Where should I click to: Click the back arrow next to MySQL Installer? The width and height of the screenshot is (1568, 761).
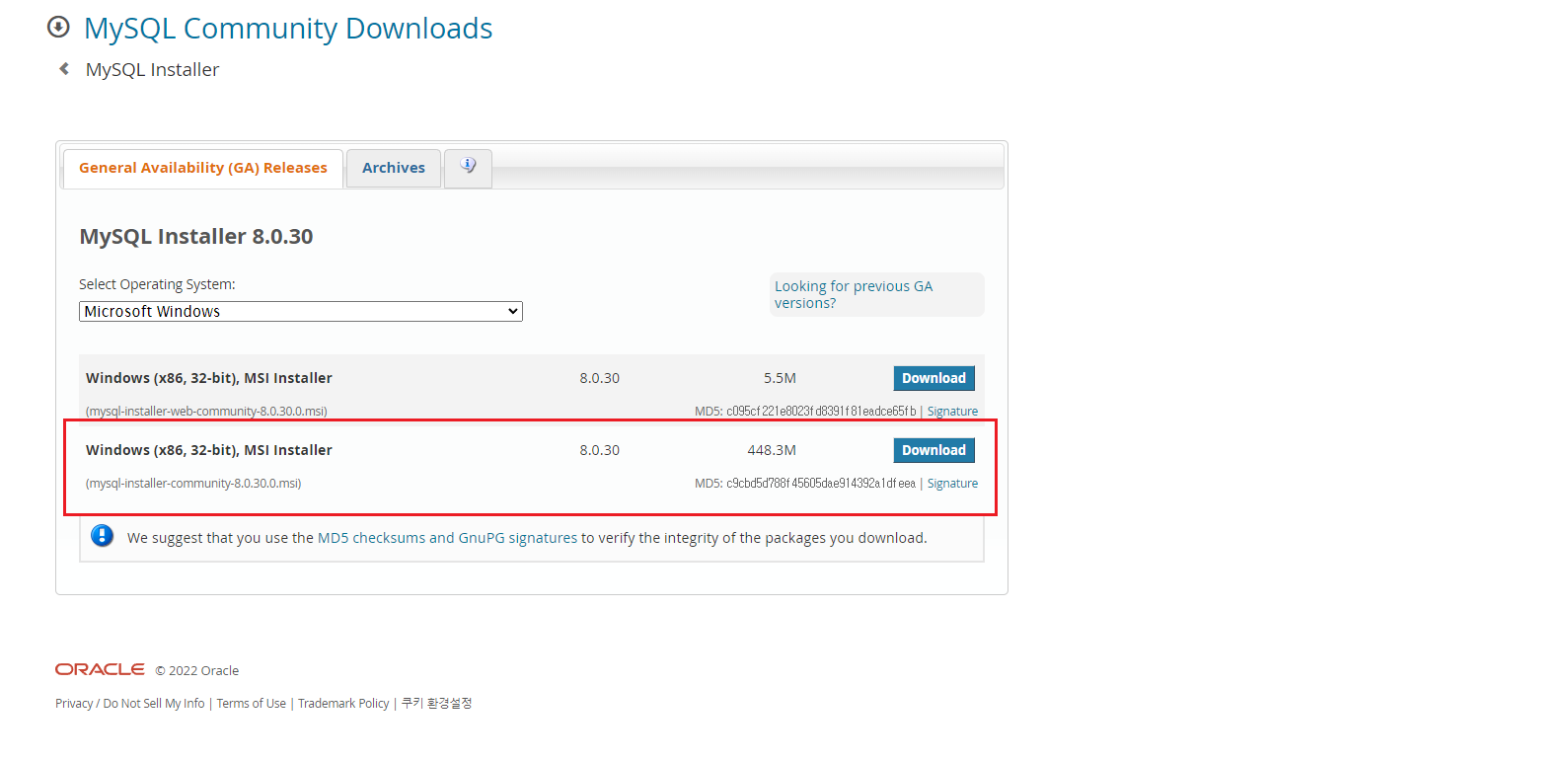tap(64, 69)
